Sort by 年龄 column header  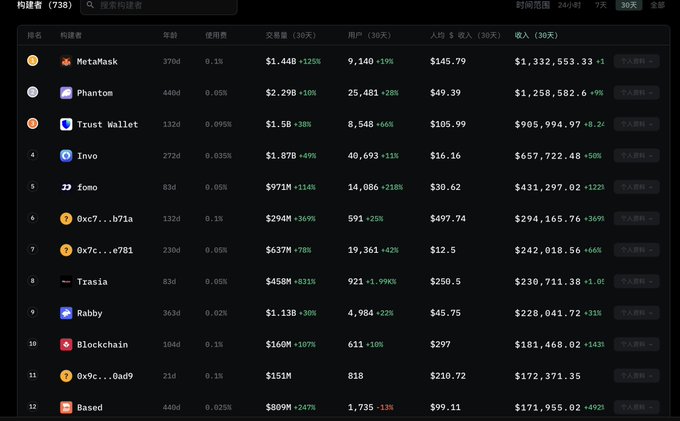(x=170, y=35)
